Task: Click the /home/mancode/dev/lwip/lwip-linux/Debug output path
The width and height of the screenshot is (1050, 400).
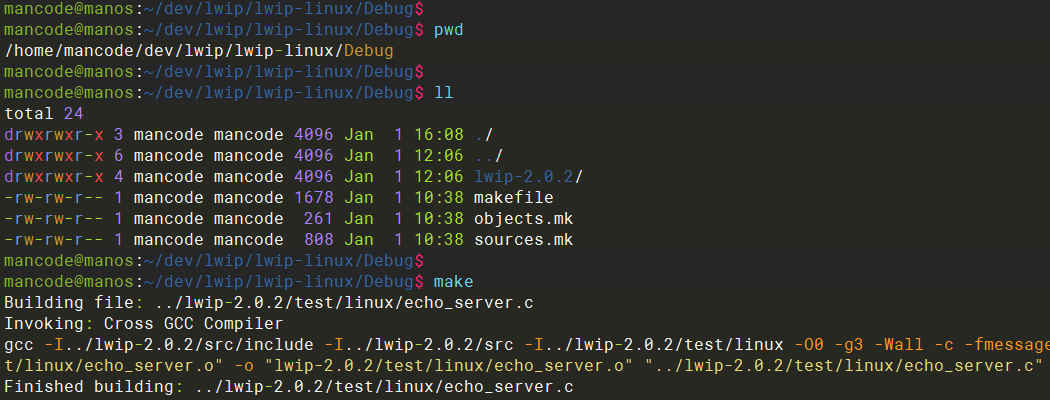Action: pyautogui.click(x=199, y=51)
